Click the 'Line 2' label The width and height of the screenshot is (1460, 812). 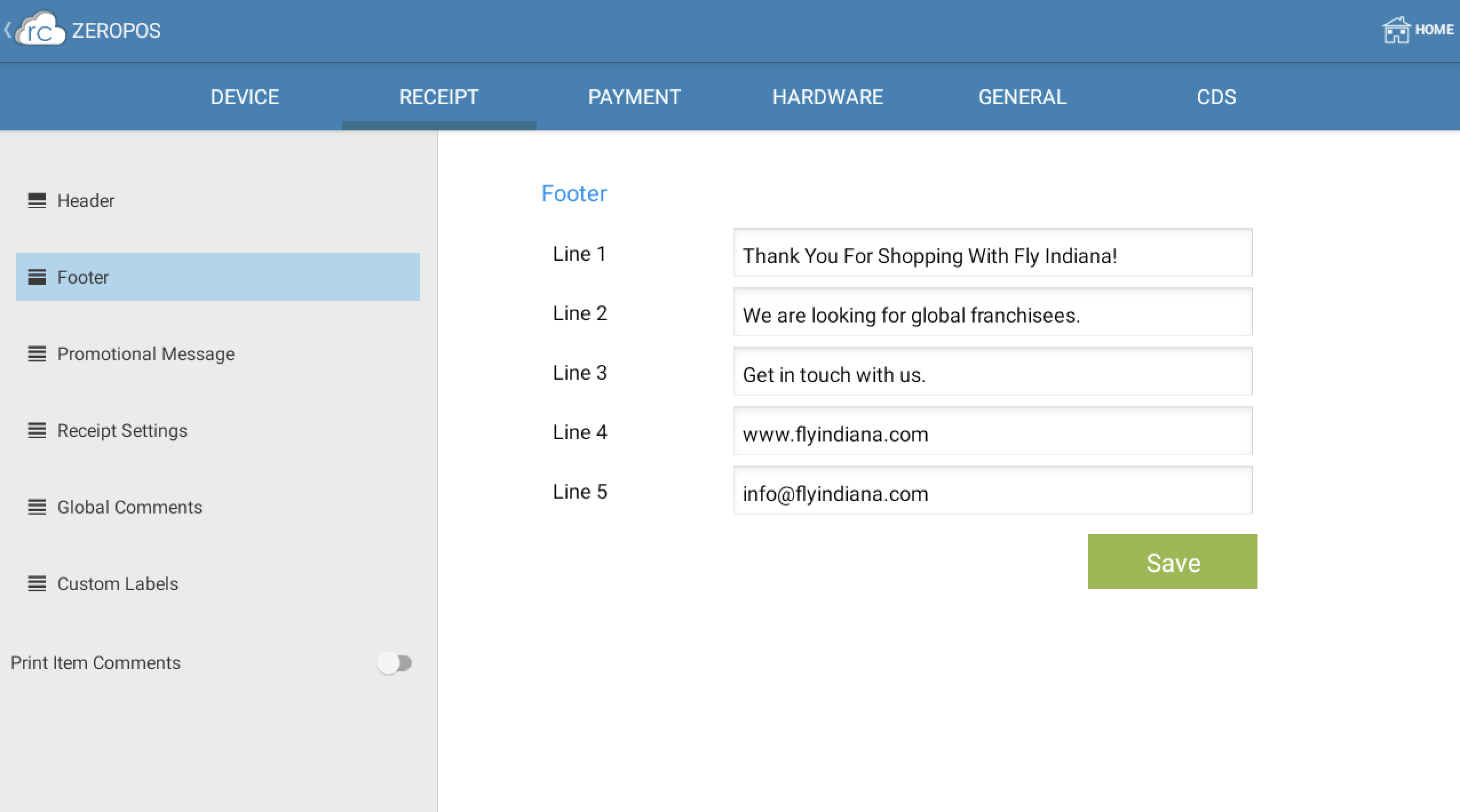coord(580,313)
